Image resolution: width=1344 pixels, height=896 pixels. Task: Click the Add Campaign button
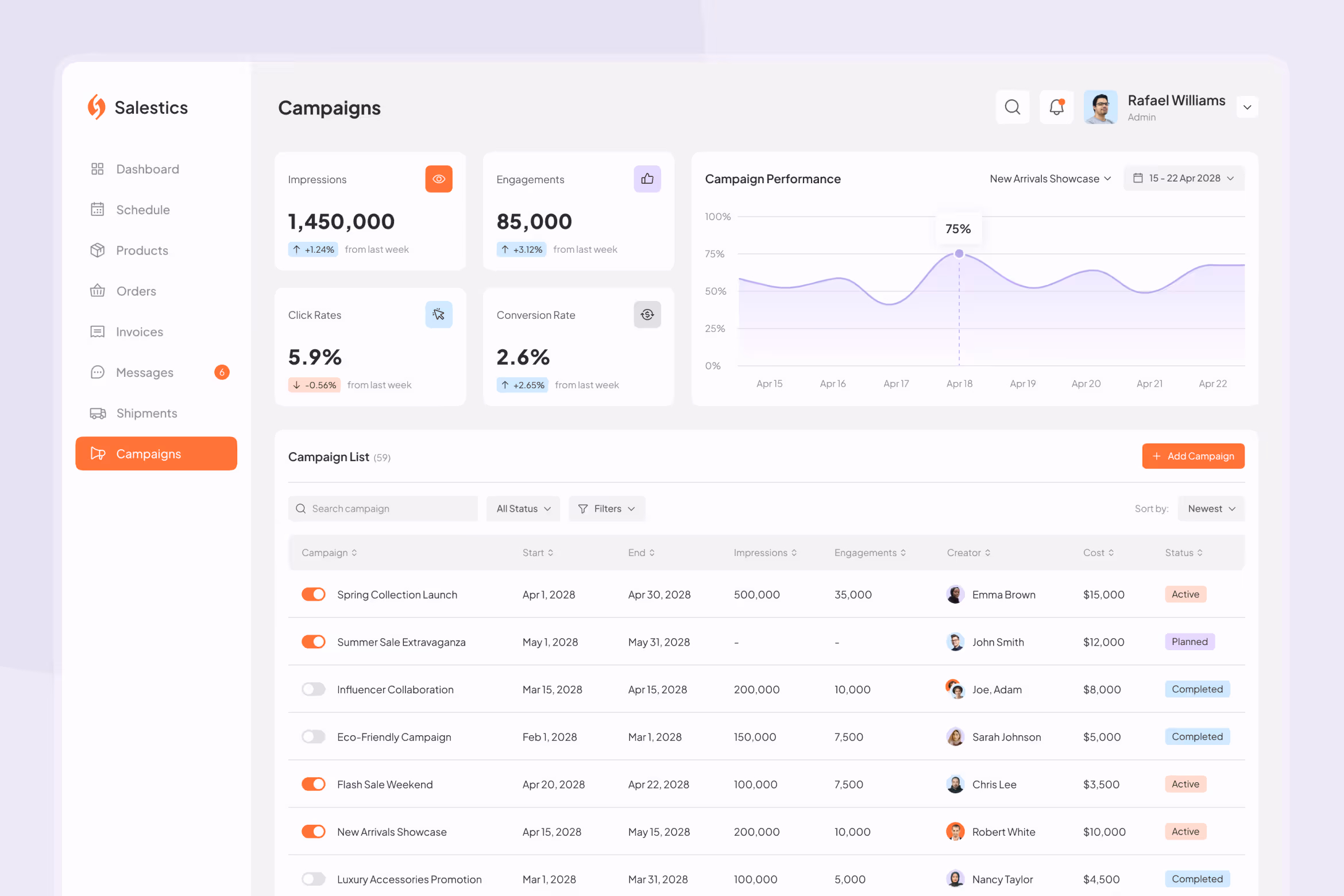point(1193,456)
